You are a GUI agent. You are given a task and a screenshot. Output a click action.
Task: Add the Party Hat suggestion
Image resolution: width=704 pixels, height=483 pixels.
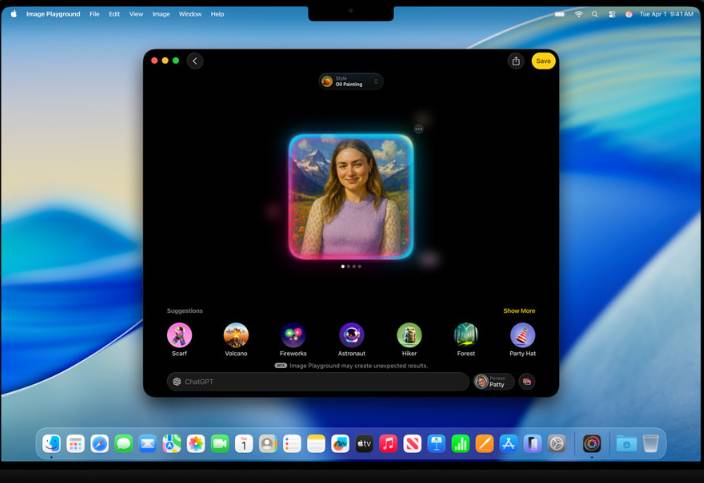coord(523,340)
